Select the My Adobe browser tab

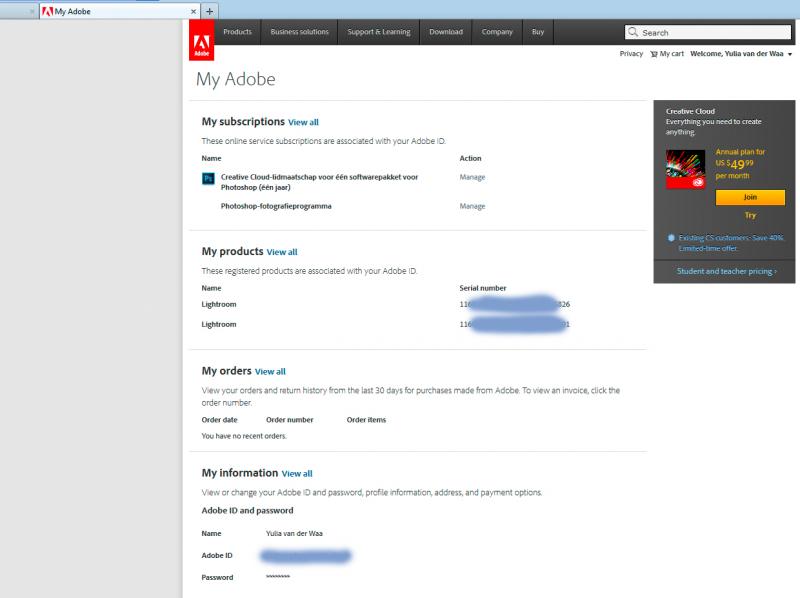point(119,11)
